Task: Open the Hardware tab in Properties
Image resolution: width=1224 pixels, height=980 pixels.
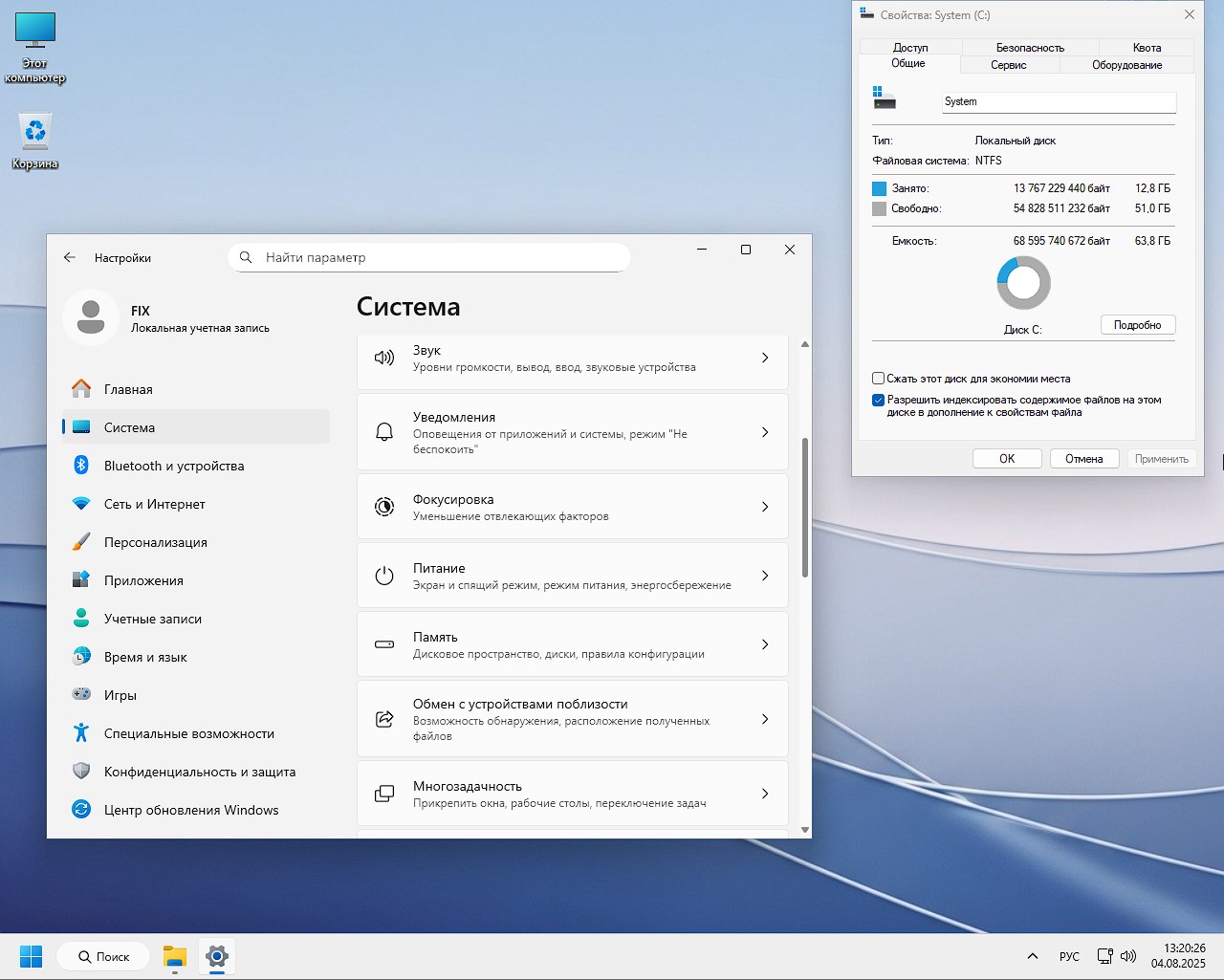Action: coord(1126,65)
